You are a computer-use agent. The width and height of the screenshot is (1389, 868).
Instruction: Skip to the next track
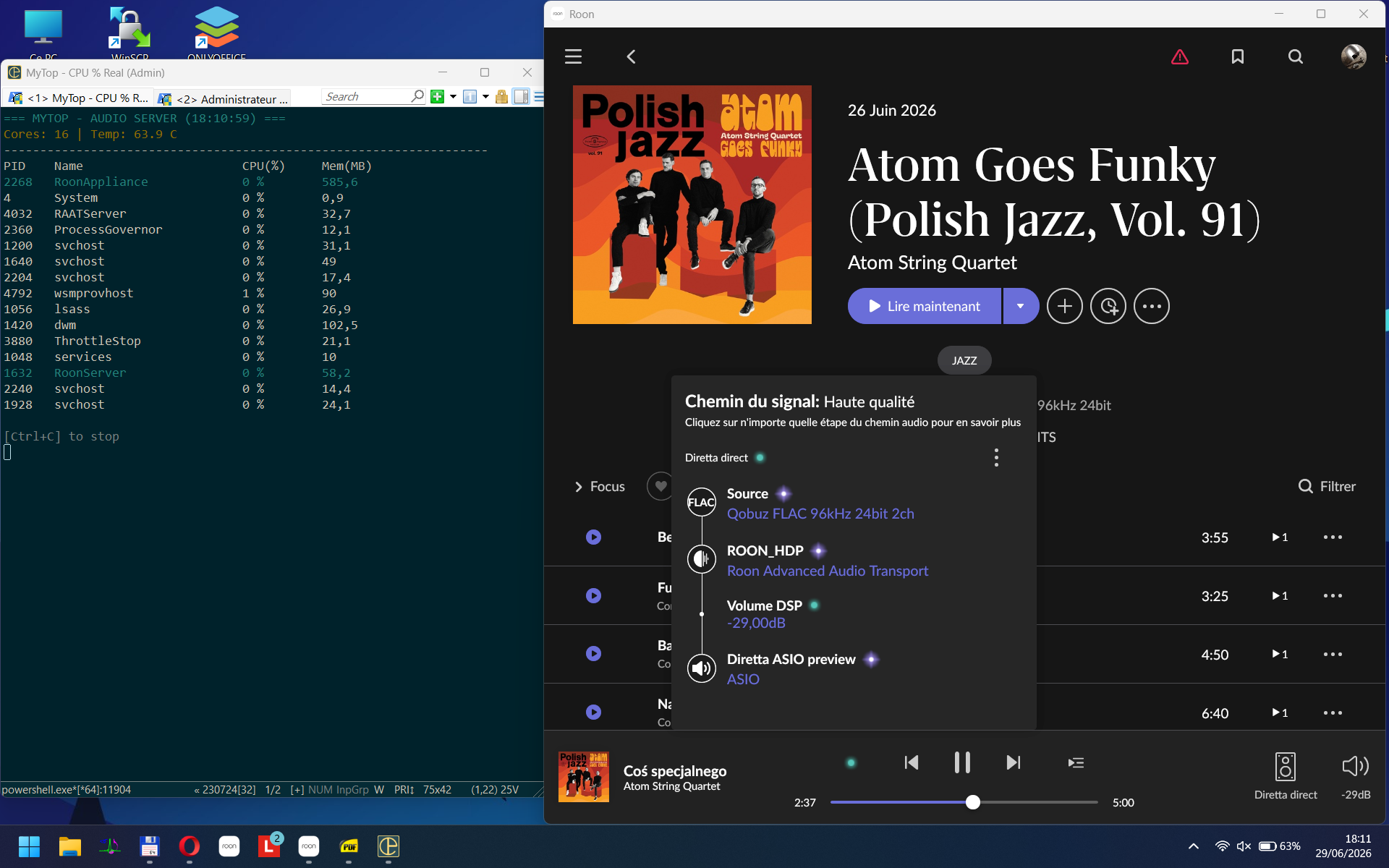pos(1014,762)
